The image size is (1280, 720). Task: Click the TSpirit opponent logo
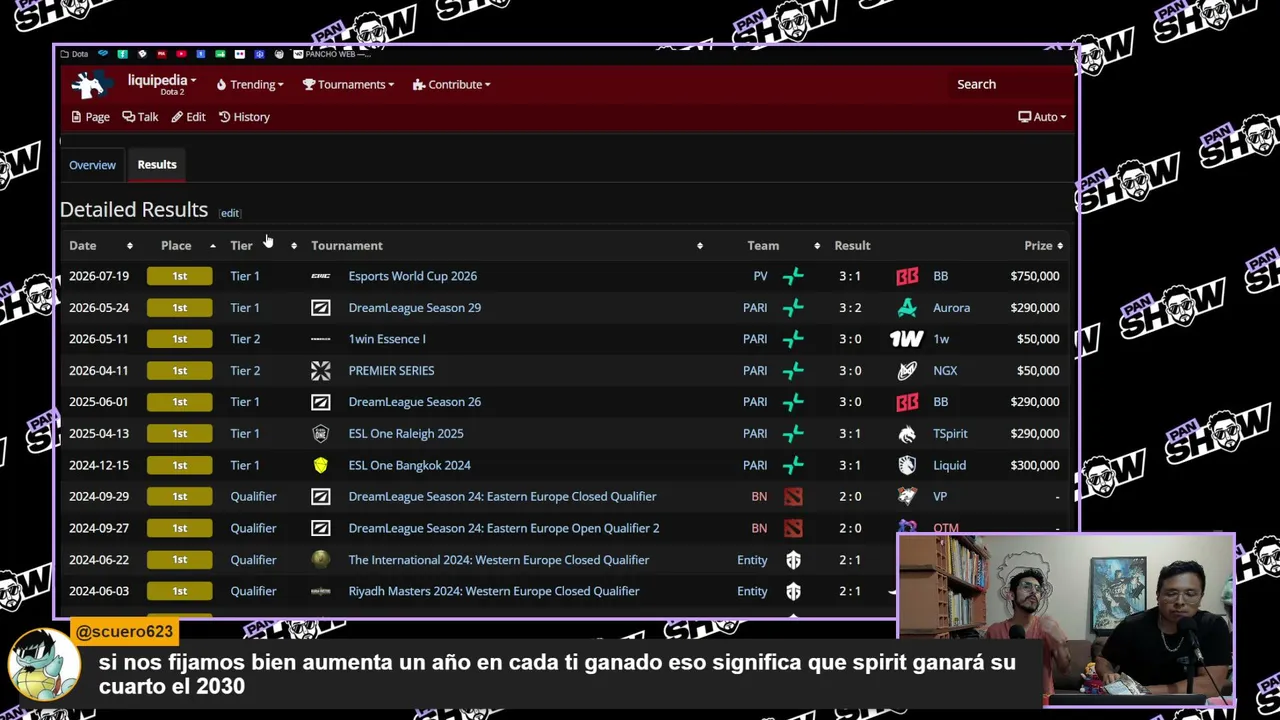(x=907, y=434)
